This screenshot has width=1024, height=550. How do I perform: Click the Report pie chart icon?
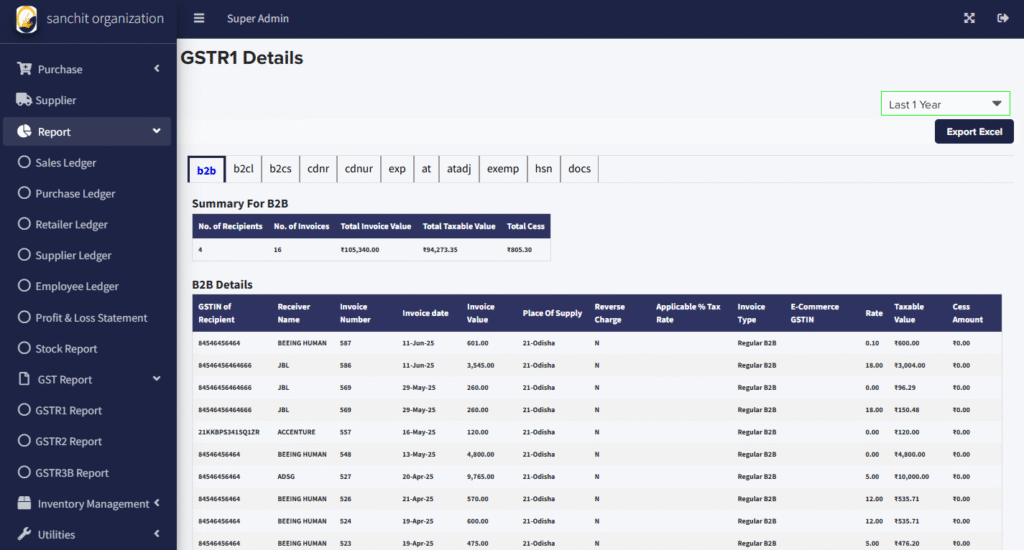pyautogui.click(x=24, y=131)
